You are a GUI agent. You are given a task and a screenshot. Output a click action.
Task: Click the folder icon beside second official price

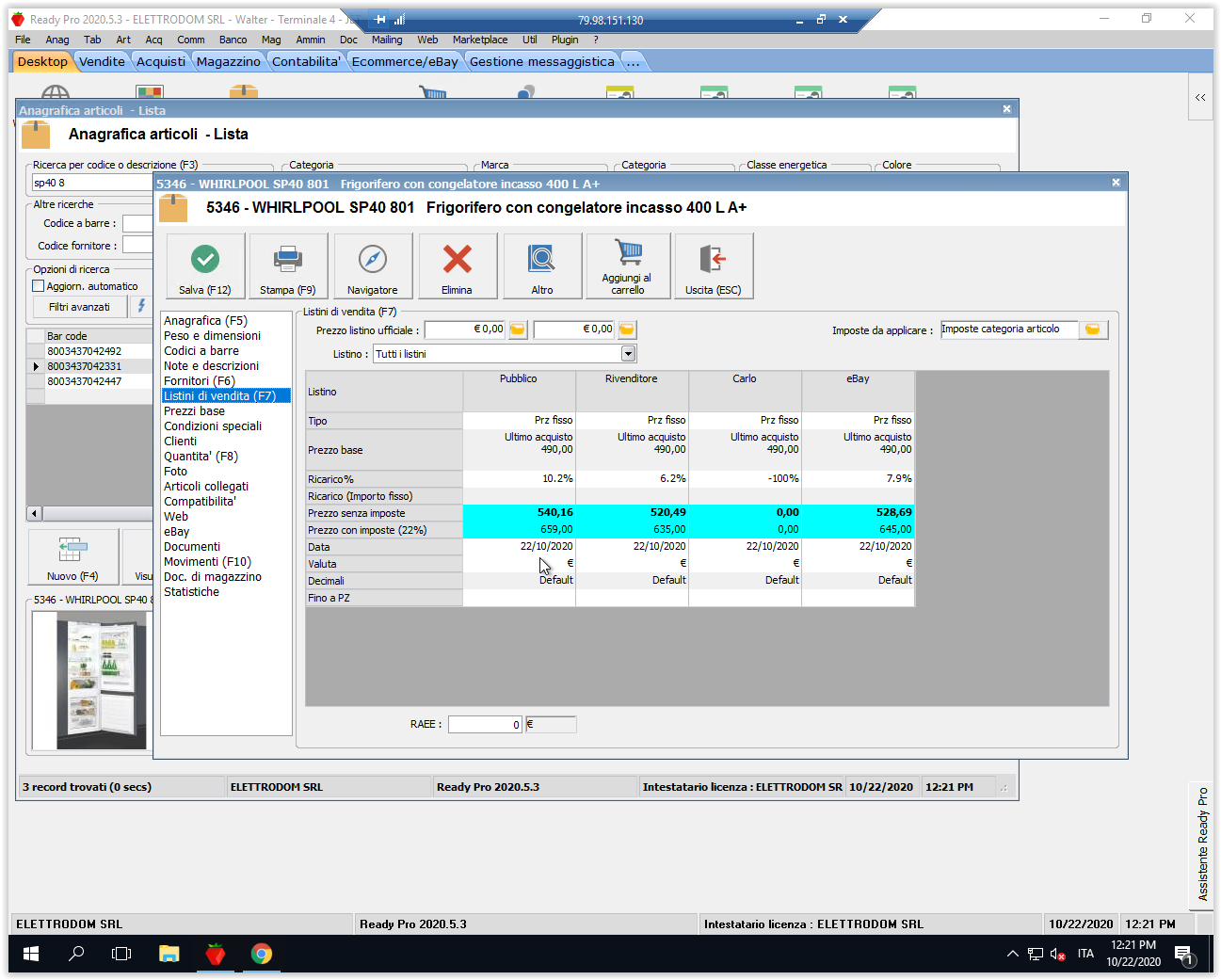pyautogui.click(x=627, y=330)
